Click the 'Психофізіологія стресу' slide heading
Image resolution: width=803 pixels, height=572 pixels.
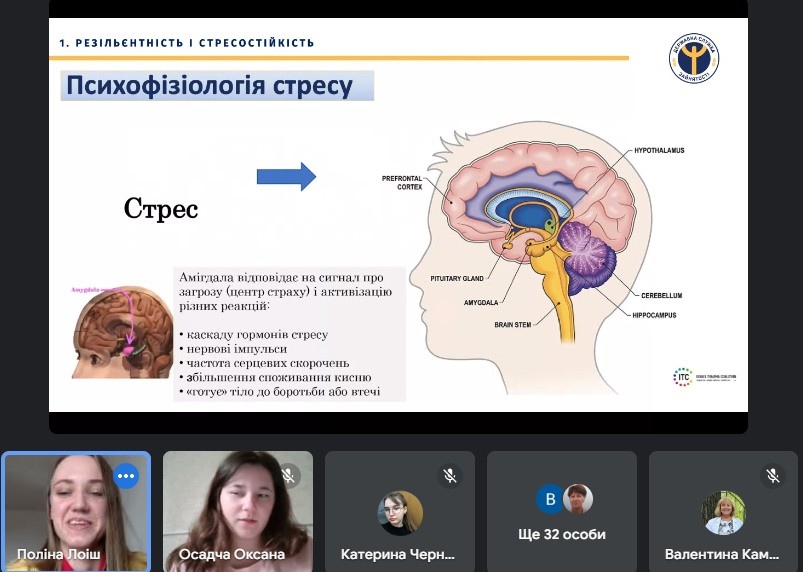(x=209, y=86)
